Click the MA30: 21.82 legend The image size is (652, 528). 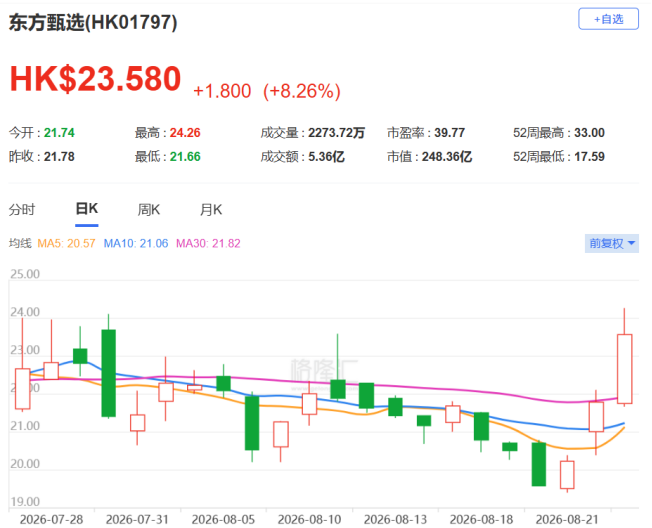pyautogui.click(x=208, y=243)
